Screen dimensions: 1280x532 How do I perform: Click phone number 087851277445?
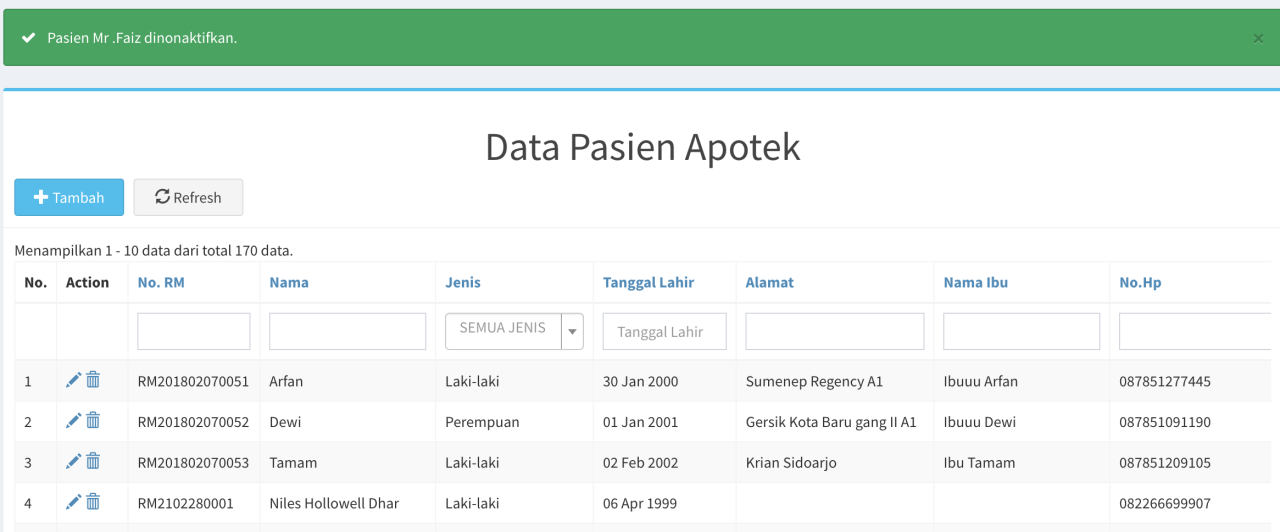[1165, 382]
